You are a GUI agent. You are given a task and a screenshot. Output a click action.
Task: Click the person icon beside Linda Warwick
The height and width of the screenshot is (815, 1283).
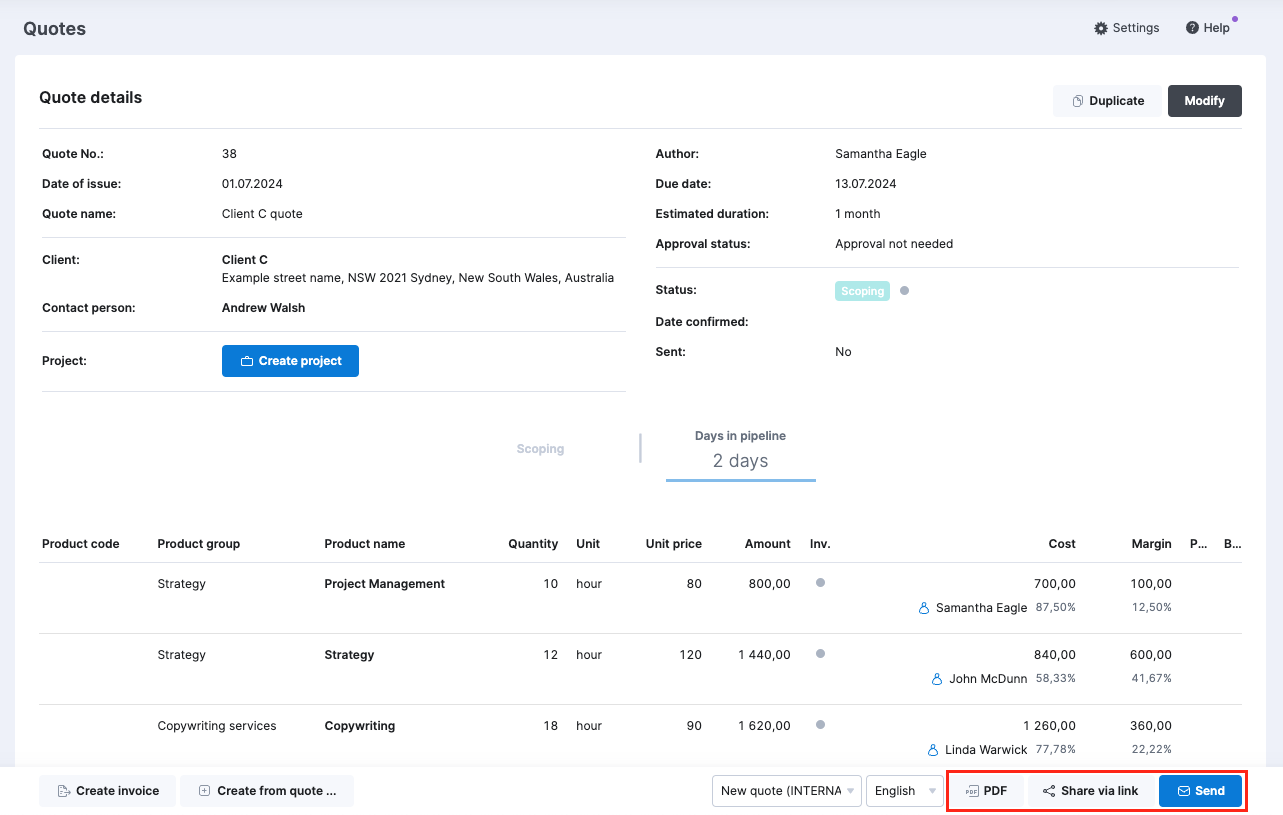[933, 750]
